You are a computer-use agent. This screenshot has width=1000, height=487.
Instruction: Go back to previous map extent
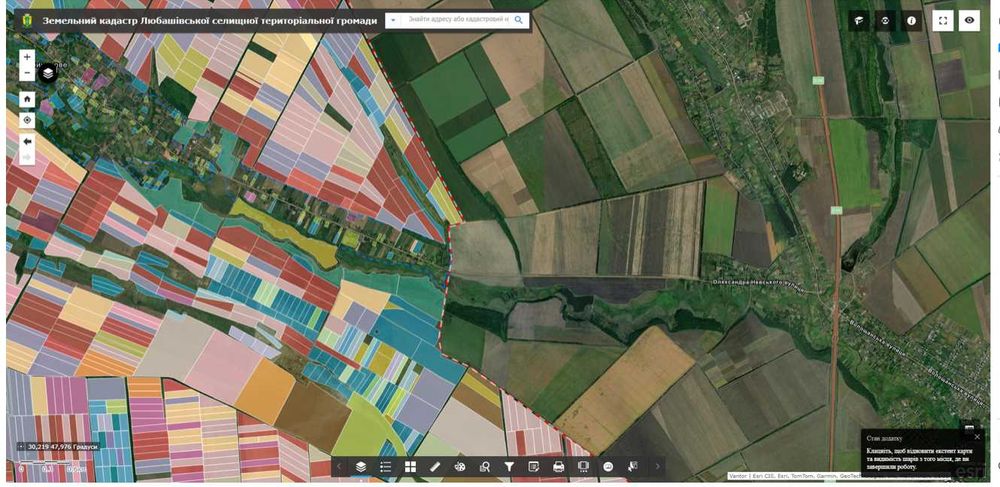tap(27, 141)
